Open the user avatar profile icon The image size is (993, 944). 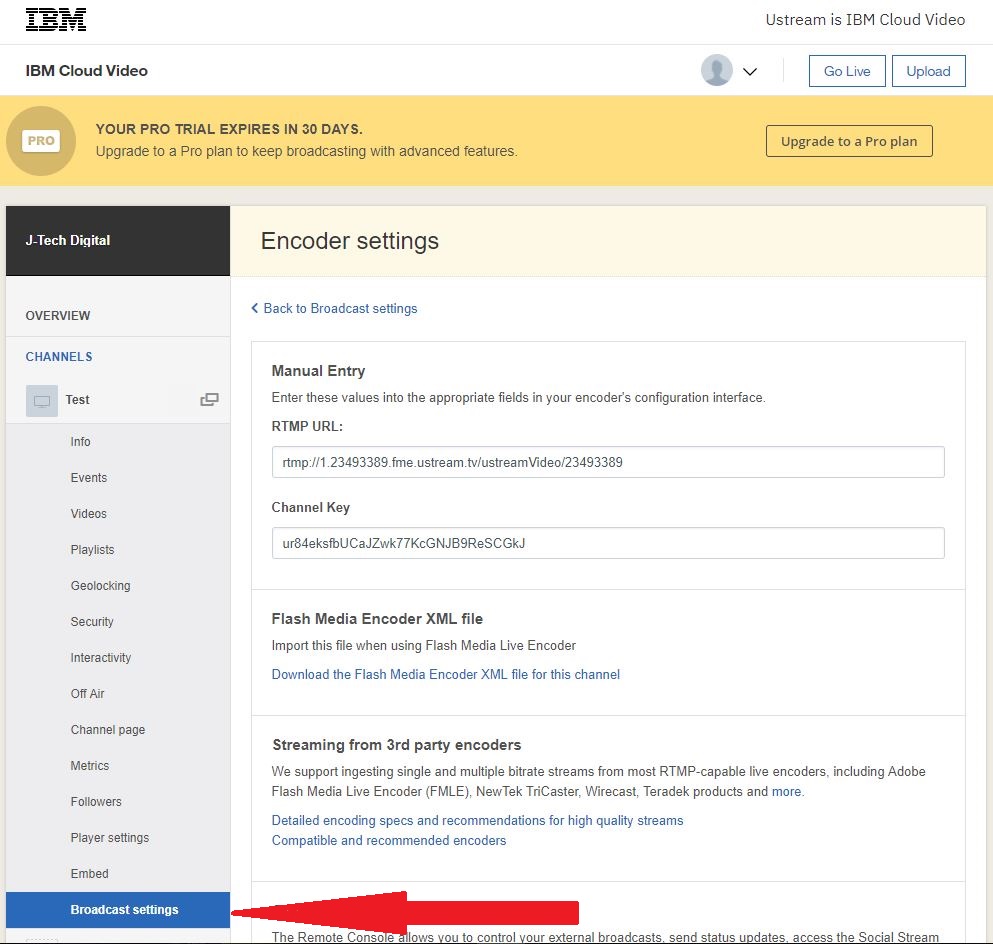click(x=716, y=70)
